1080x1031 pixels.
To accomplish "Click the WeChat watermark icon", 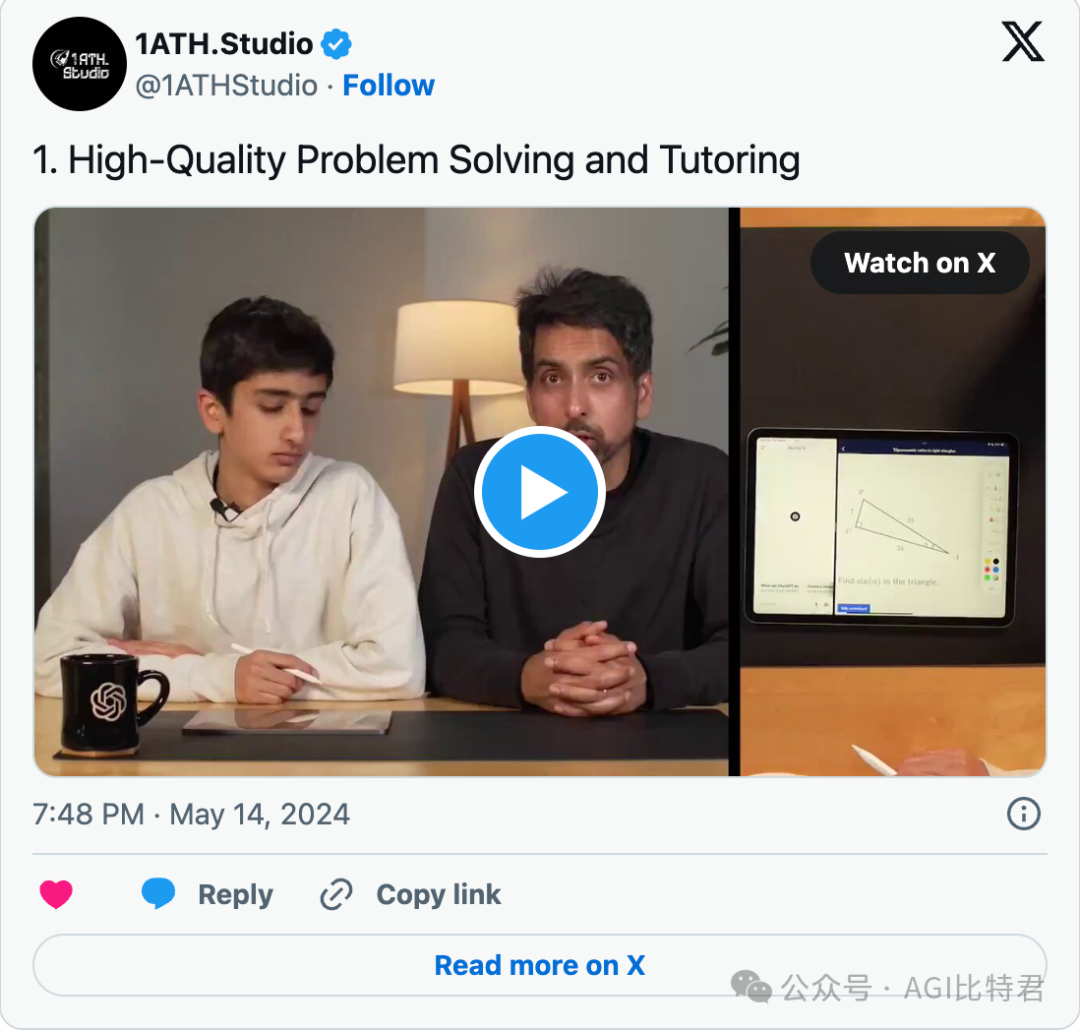I will pyautogui.click(x=751, y=986).
